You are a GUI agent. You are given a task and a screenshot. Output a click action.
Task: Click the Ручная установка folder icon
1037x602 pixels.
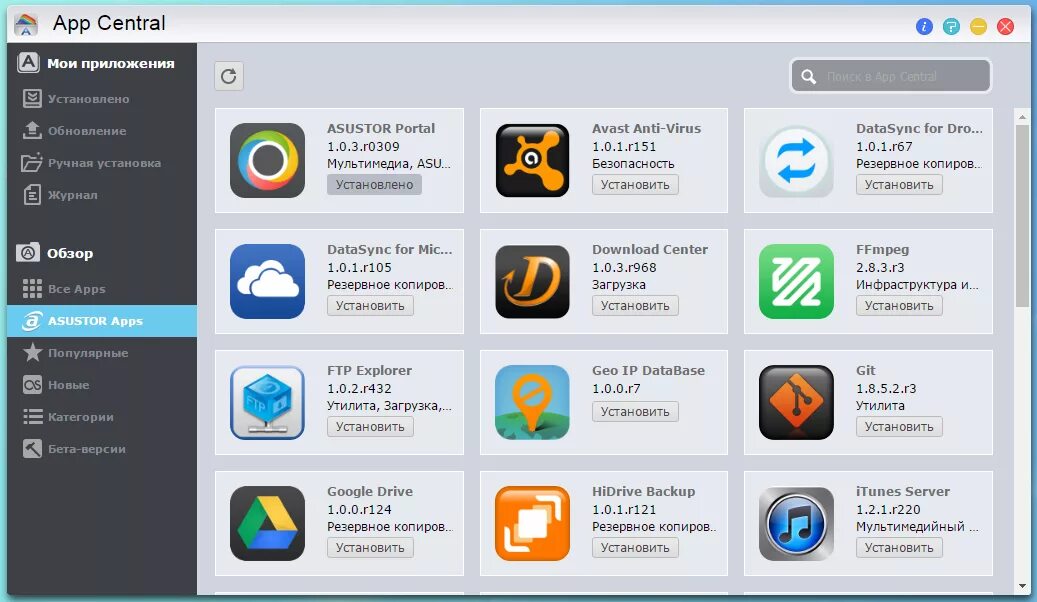(x=32, y=162)
